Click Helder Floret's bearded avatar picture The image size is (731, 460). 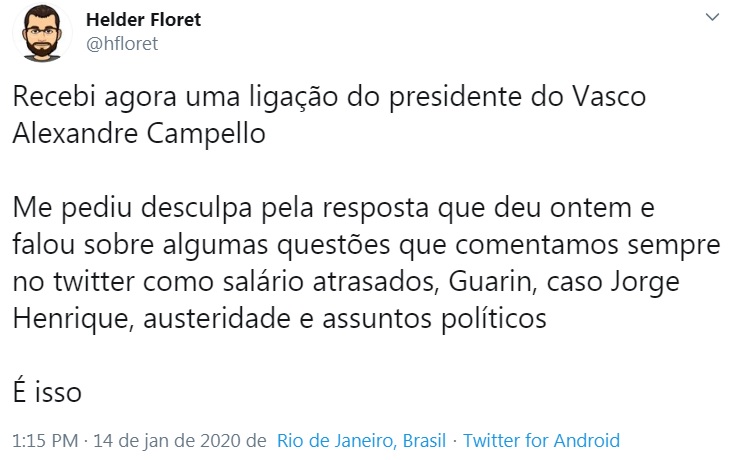coord(42,35)
